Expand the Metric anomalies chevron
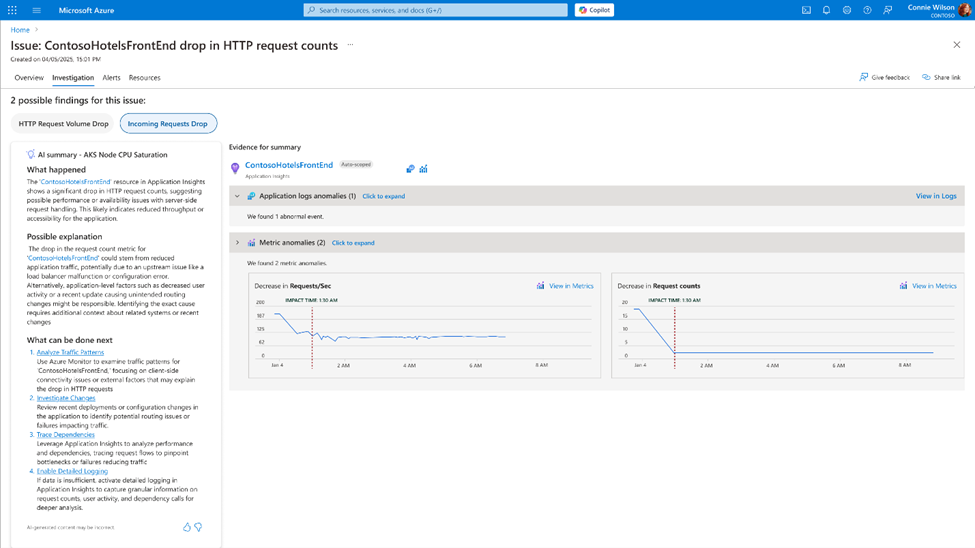975x548 pixels. 237,243
